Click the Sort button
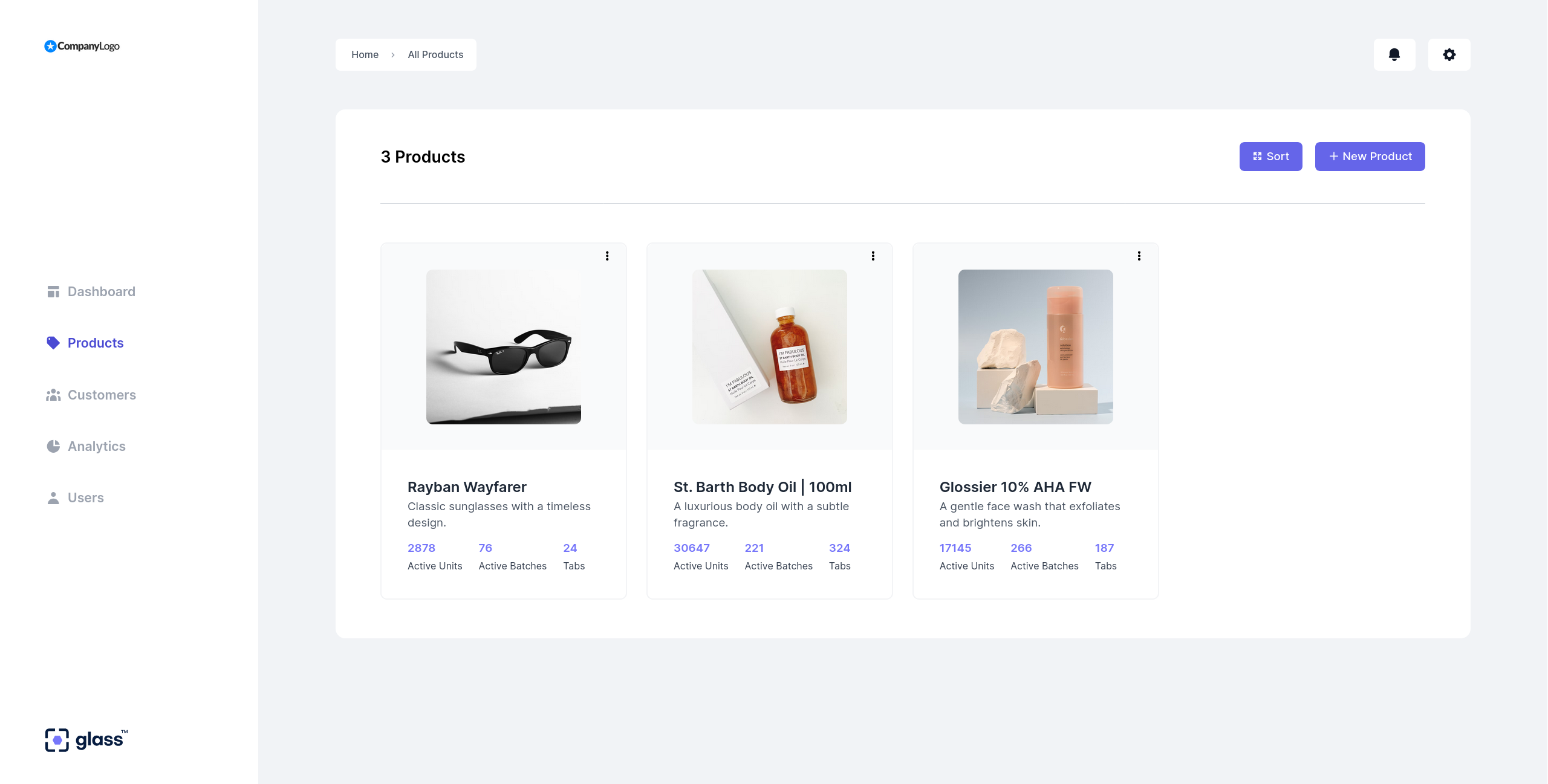1548x784 pixels. (1270, 156)
